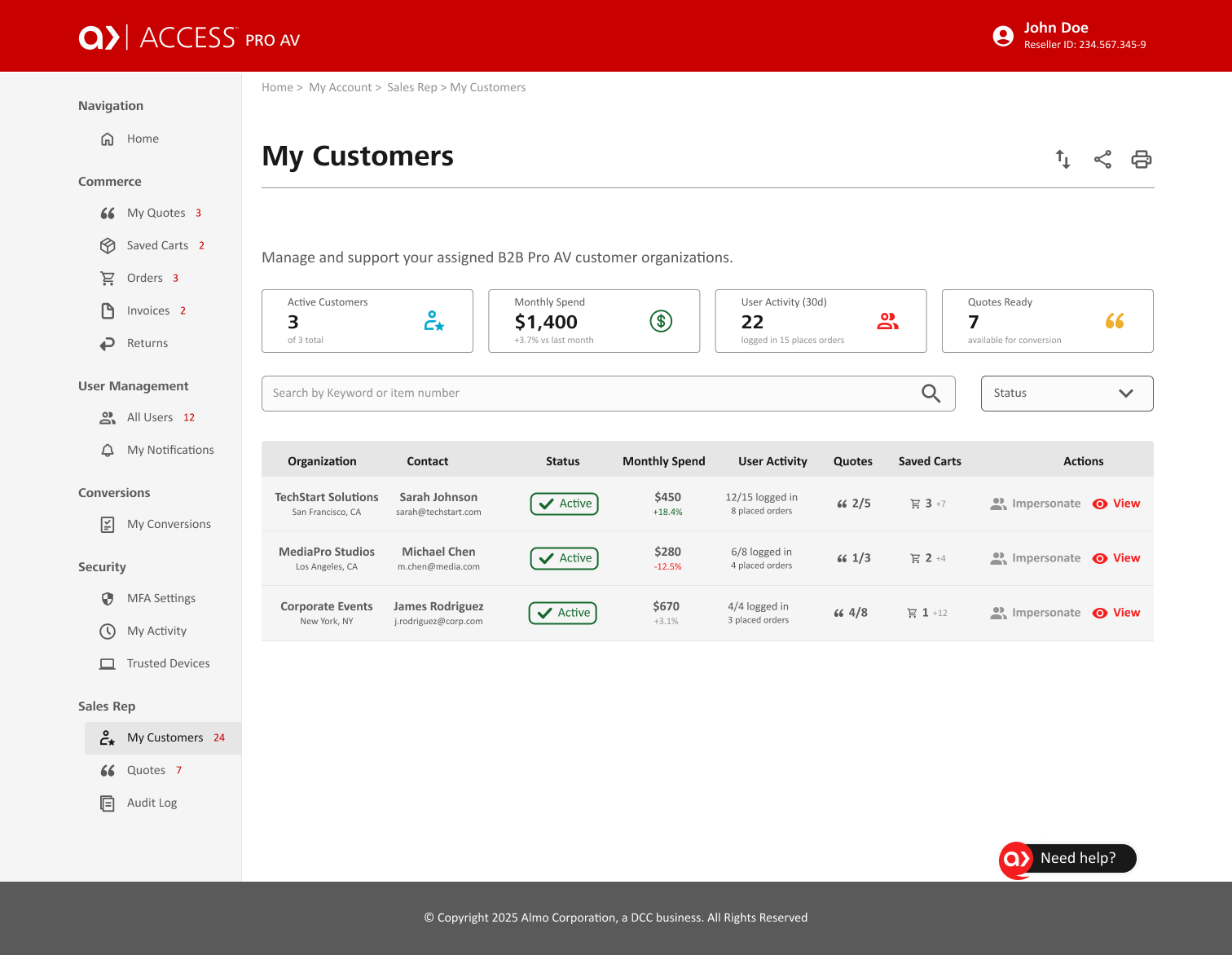The width and height of the screenshot is (1232, 955).
Task: Click the share icon in page header
Action: click(1102, 160)
